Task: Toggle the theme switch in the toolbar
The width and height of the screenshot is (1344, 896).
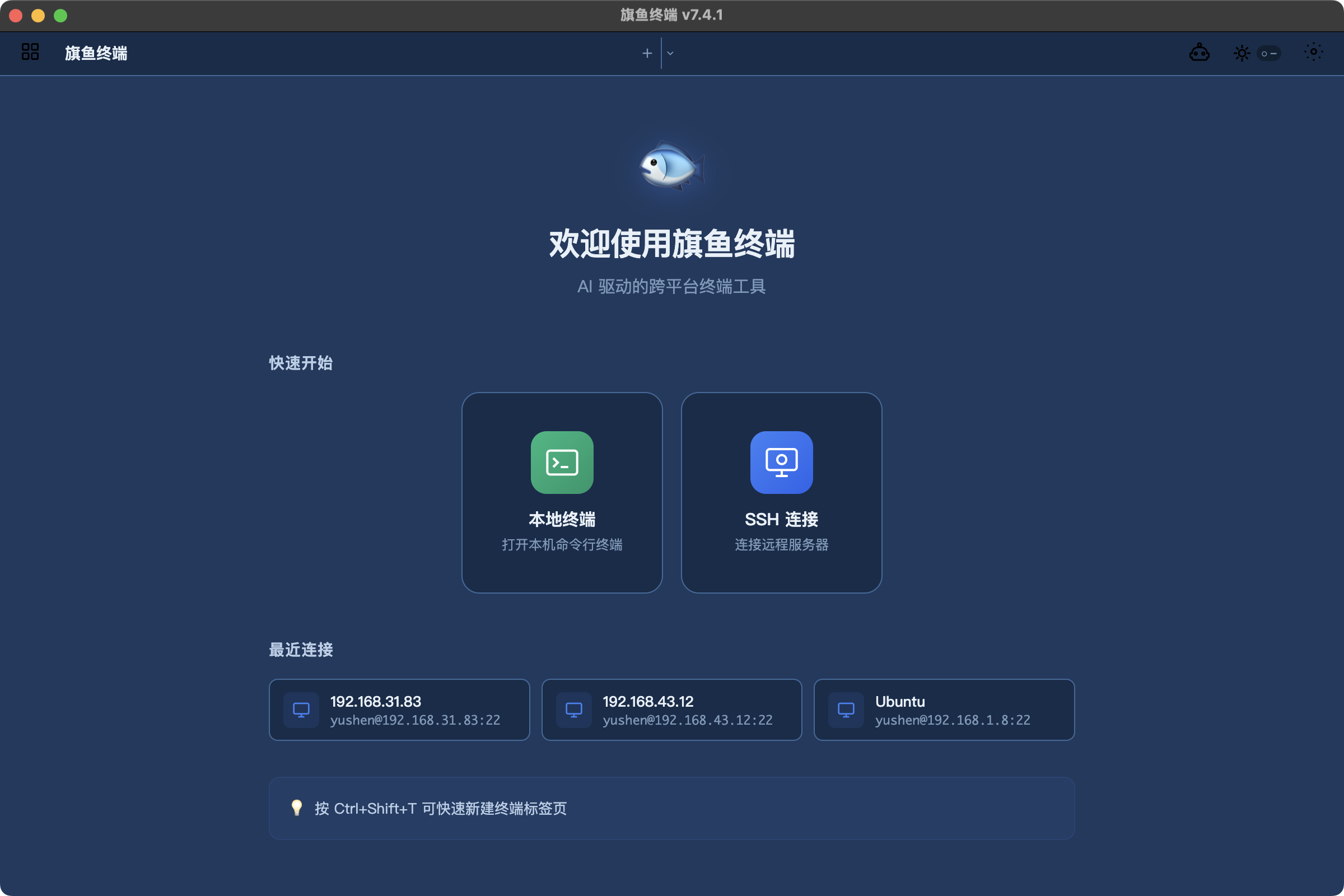Action: pos(1269,53)
